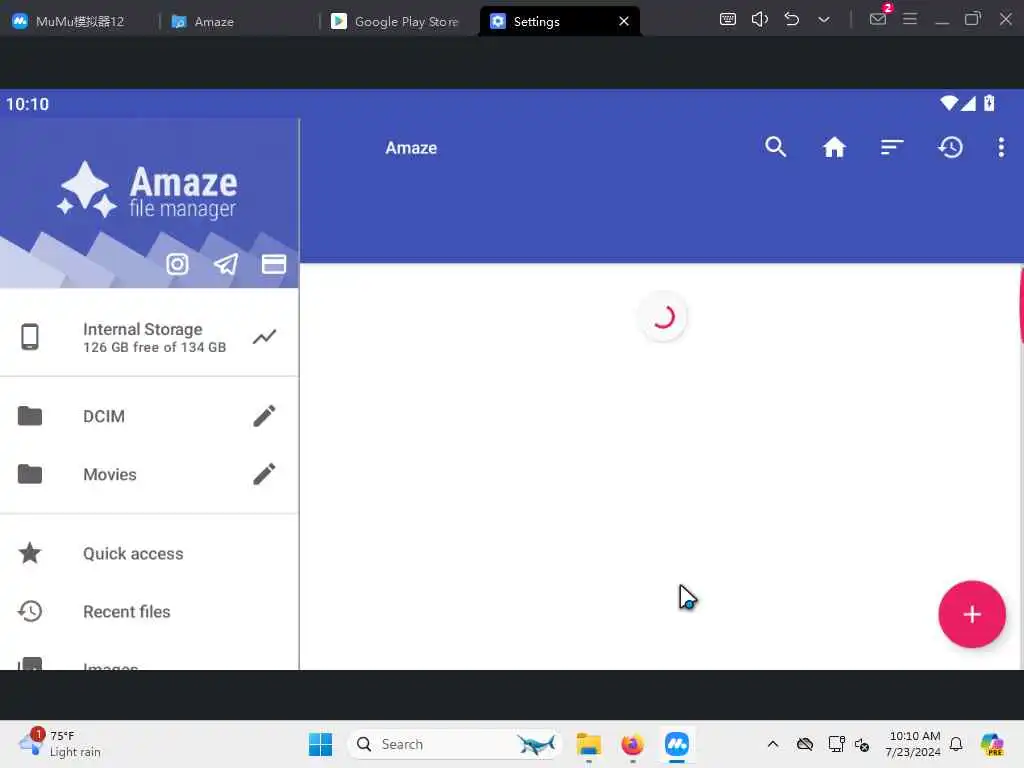Click the Amaze title text
Image resolution: width=1024 pixels, height=768 pixels.
pos(411,148)
